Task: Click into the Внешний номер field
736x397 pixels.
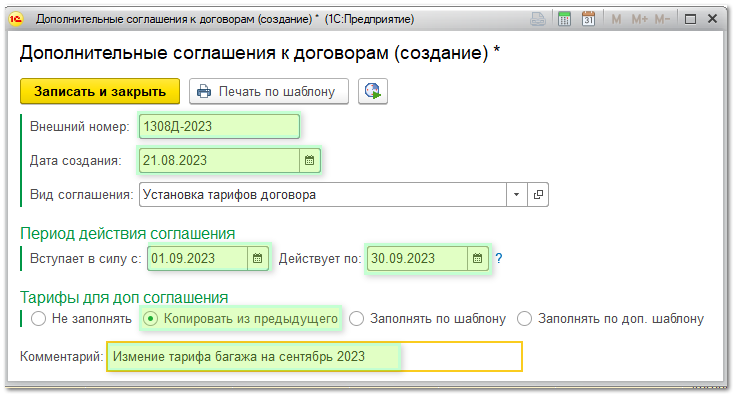Action: (x=219, y=126)
